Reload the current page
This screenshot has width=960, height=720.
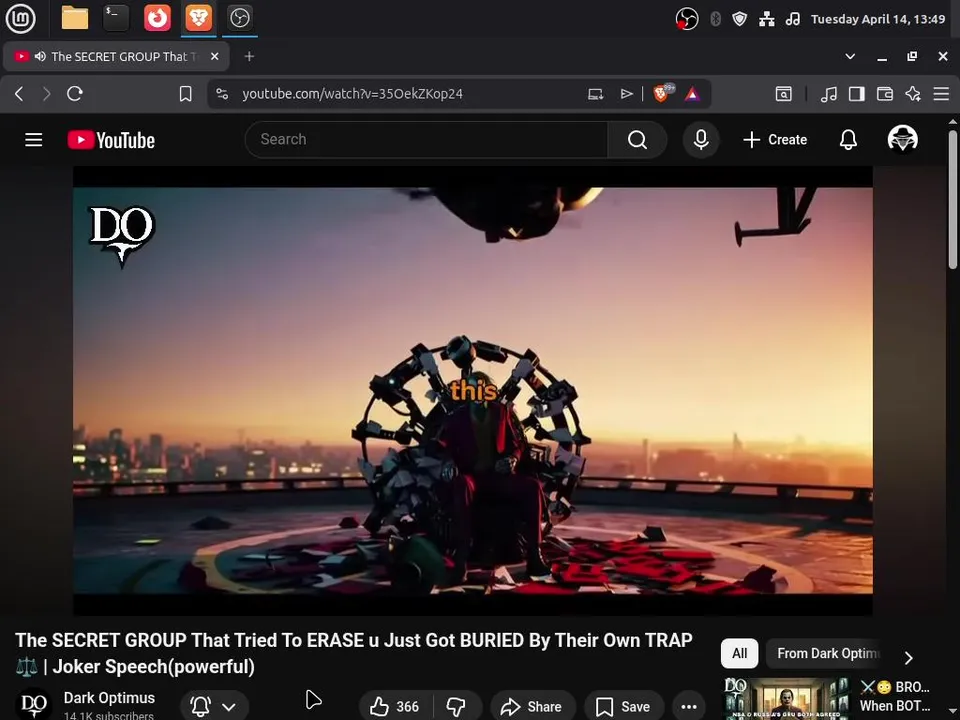pyautogui.click(x=75, y=94)
